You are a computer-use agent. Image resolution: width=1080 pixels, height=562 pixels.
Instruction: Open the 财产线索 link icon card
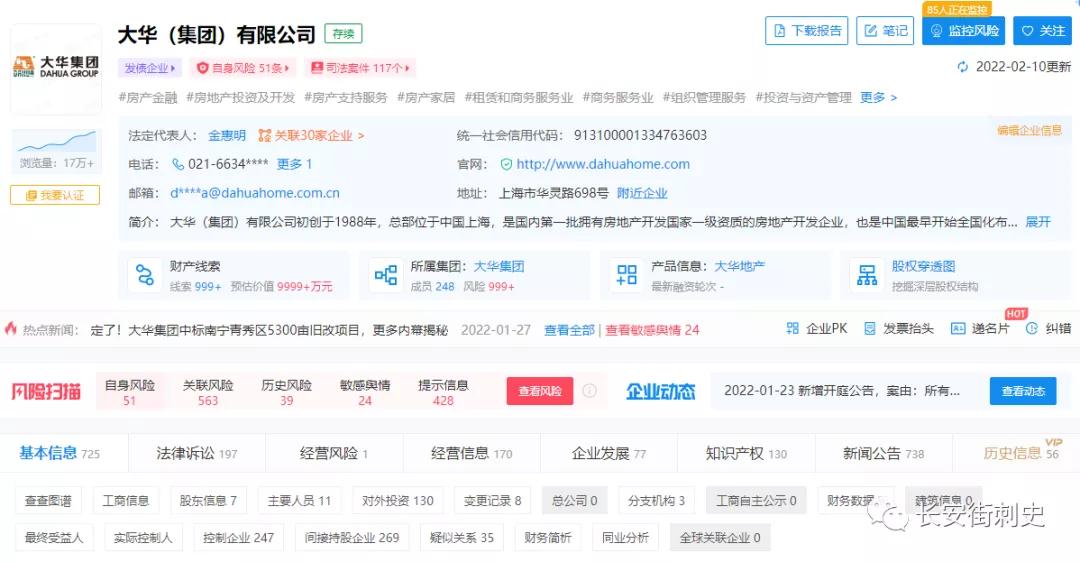tap(145, 275)
